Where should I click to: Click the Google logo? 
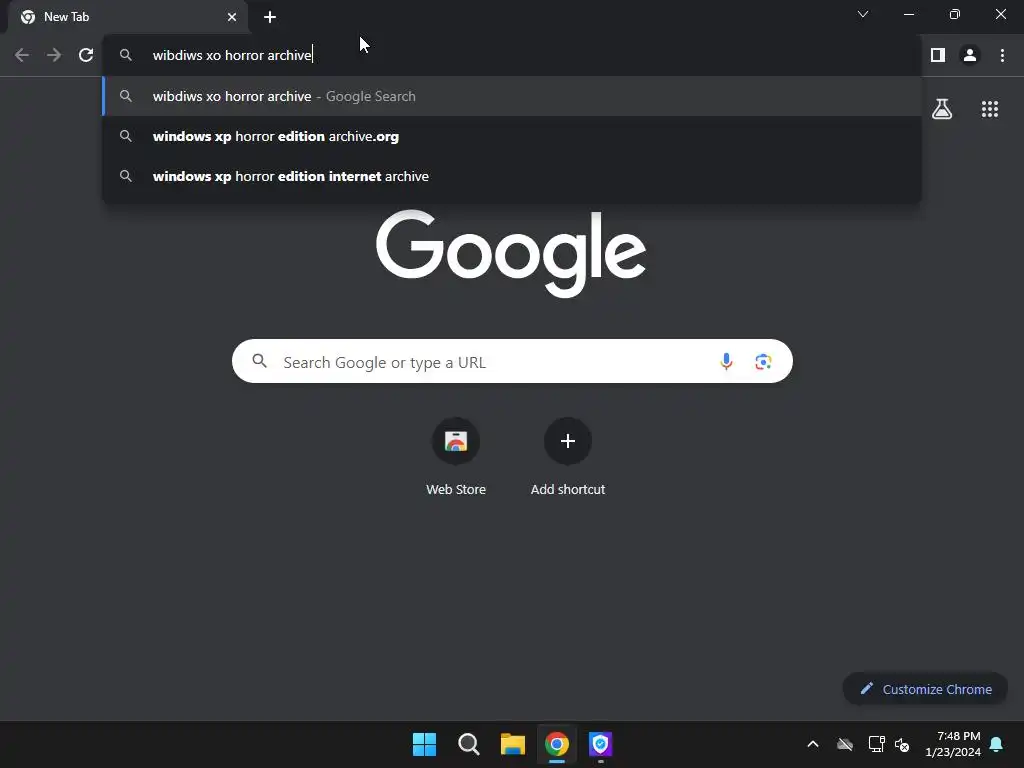click(x=511, y=253)
